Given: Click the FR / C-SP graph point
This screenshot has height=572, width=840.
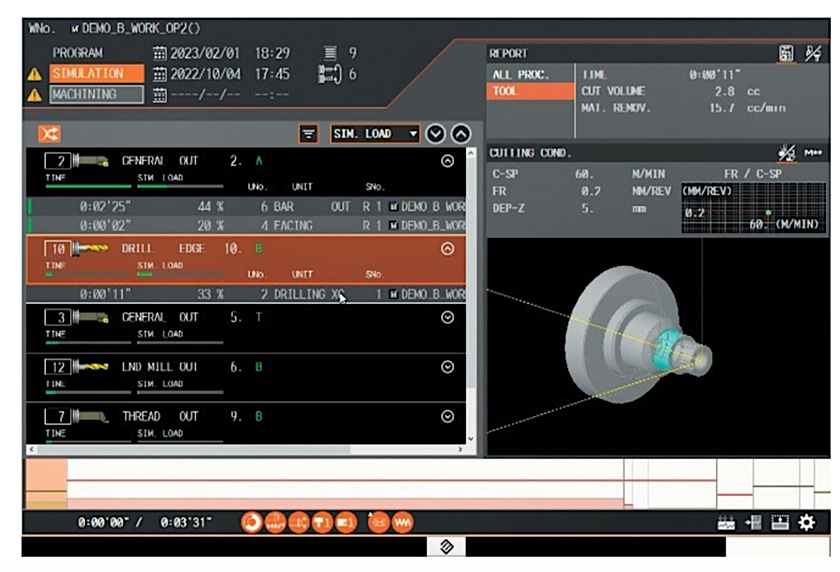Looking at the screenshot, I should click(x=767, y=213).
